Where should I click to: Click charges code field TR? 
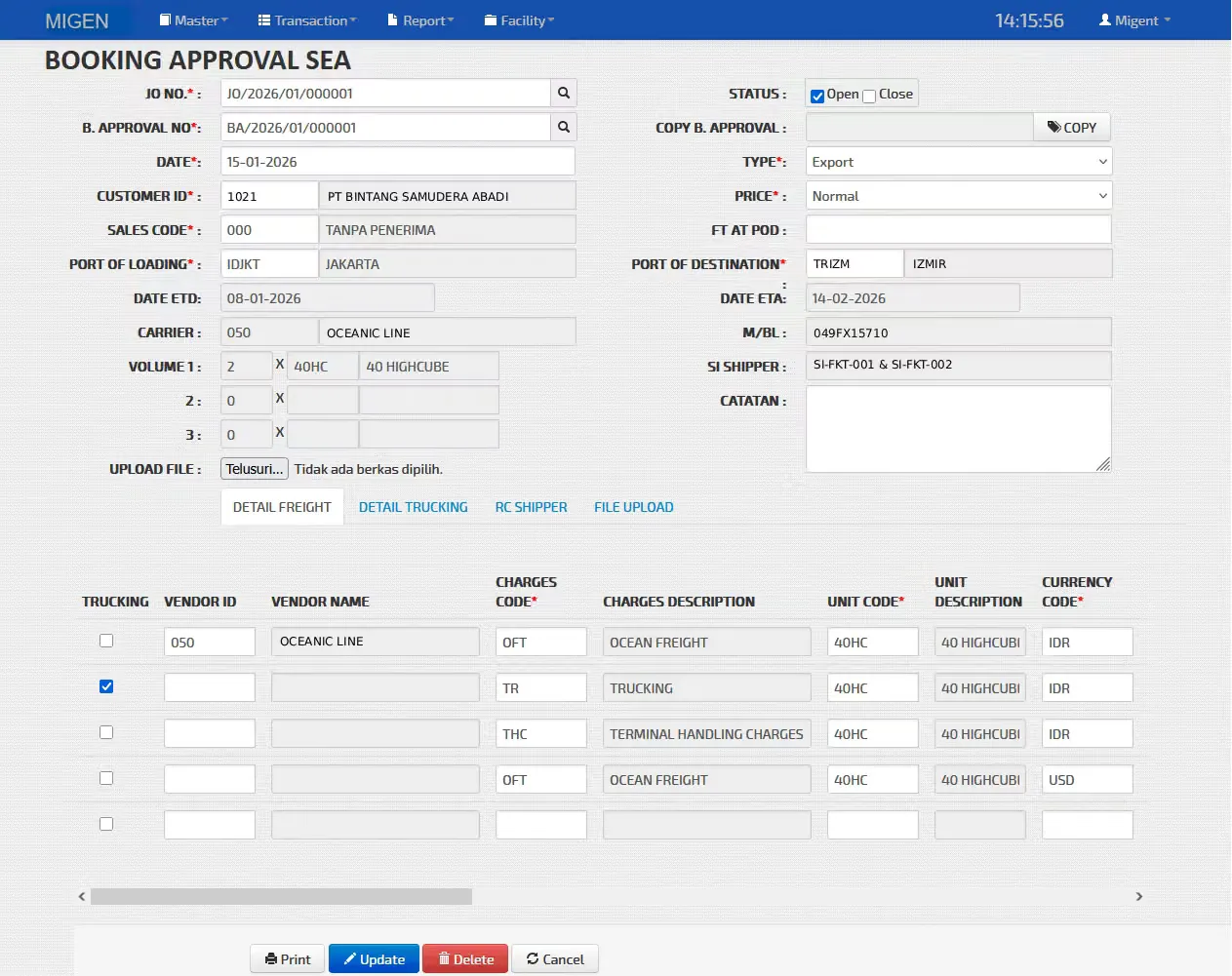pos(541,687)
